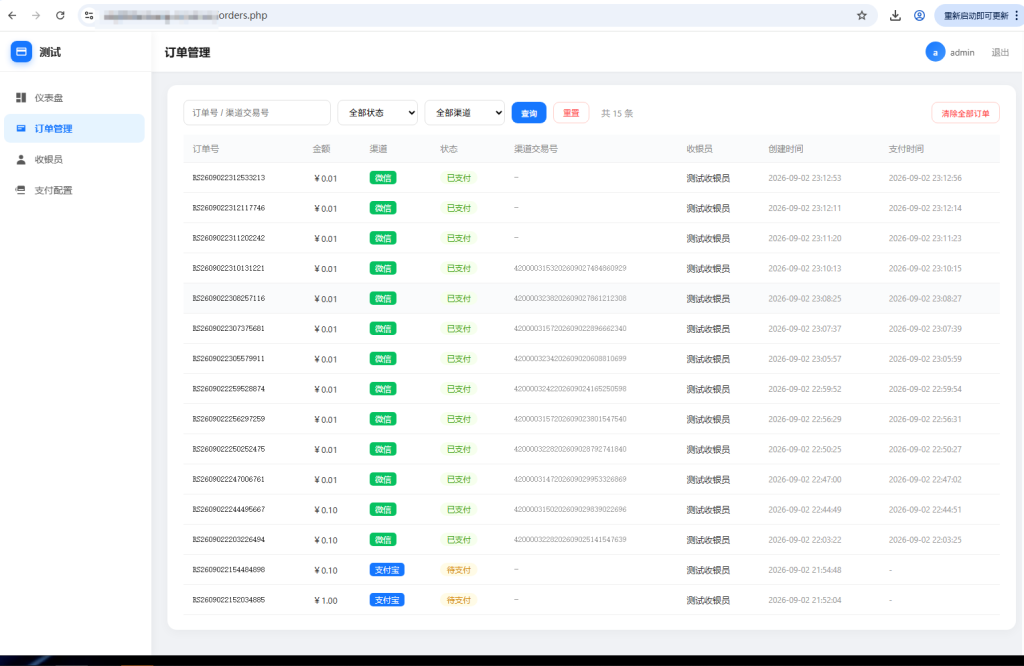Click the 共 15 条 record count

coord(617,114)
